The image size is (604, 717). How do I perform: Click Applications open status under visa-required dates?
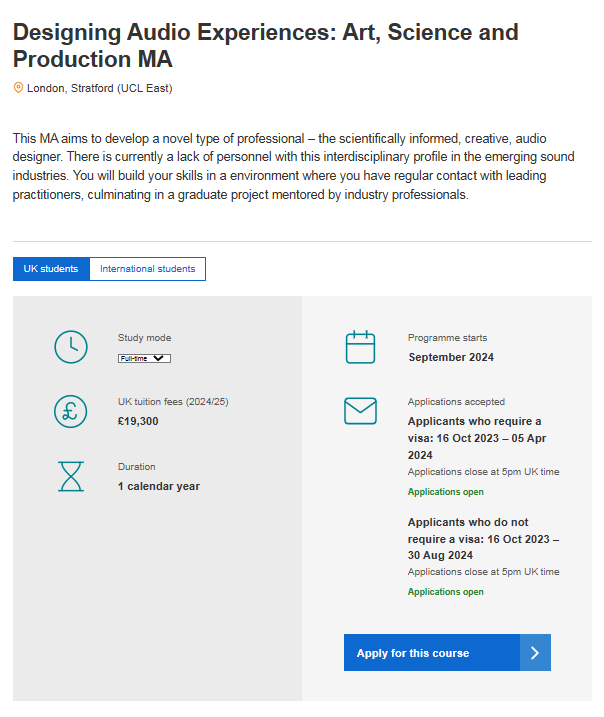(x=445, y=492)
